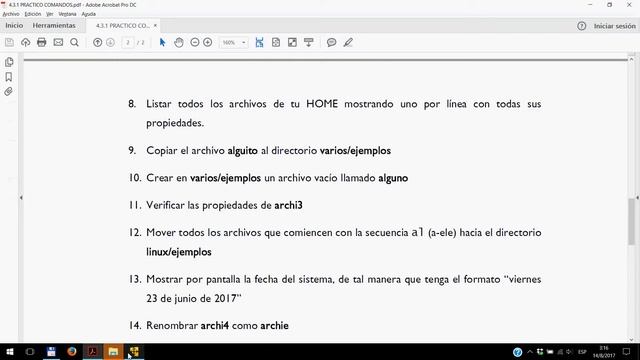Add a comment with the speech bubble icon
Screen dimensions: 640x360
(x=331, y=42)
